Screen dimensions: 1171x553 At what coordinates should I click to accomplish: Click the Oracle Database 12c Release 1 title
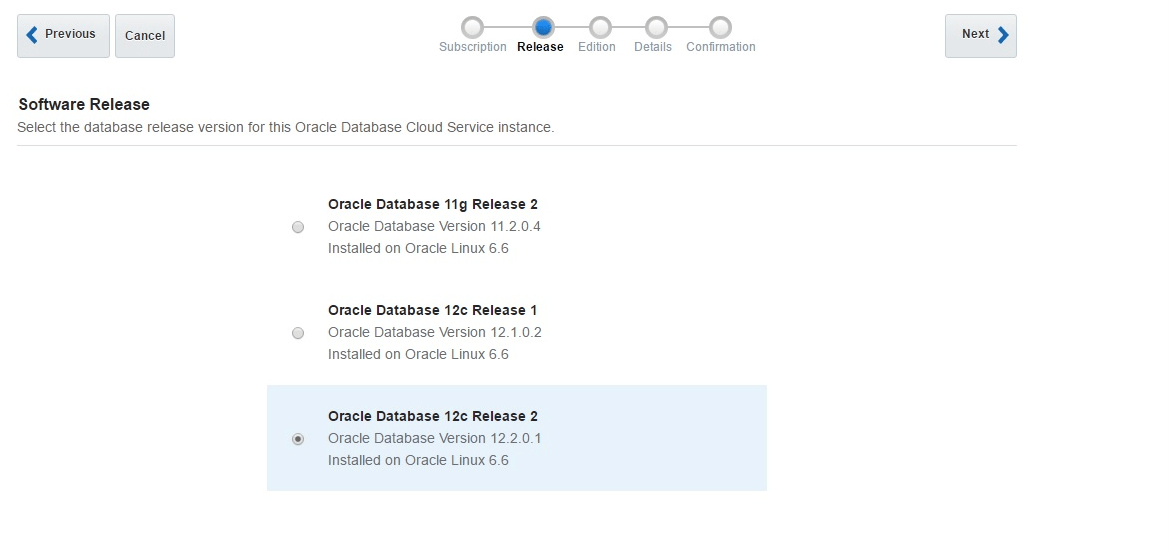click(432, 310)
